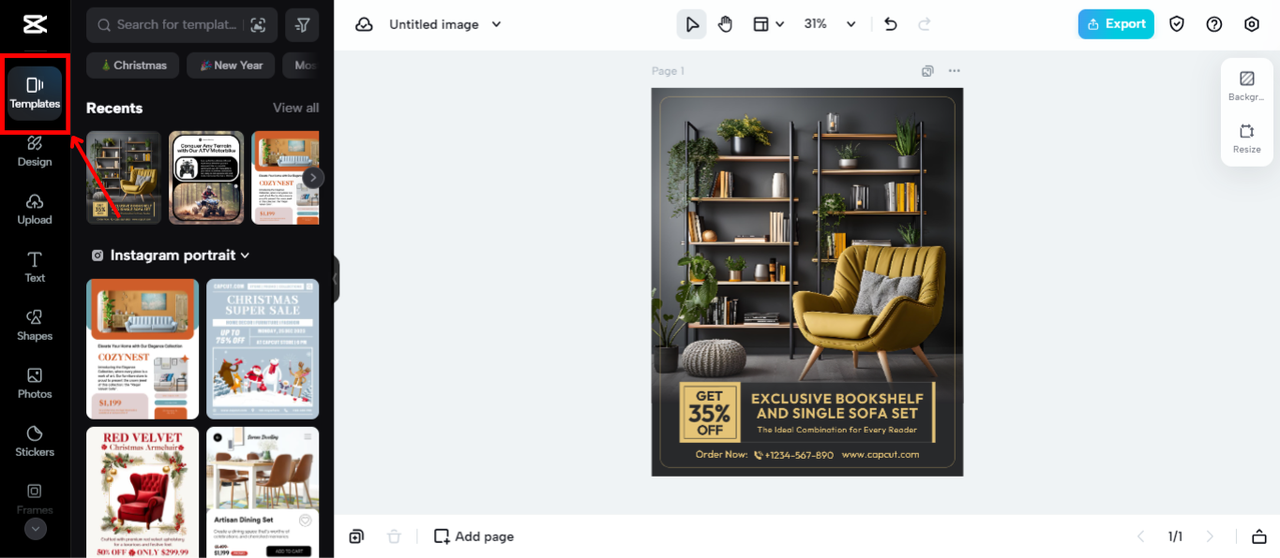Select the New Year category chip

231,65
